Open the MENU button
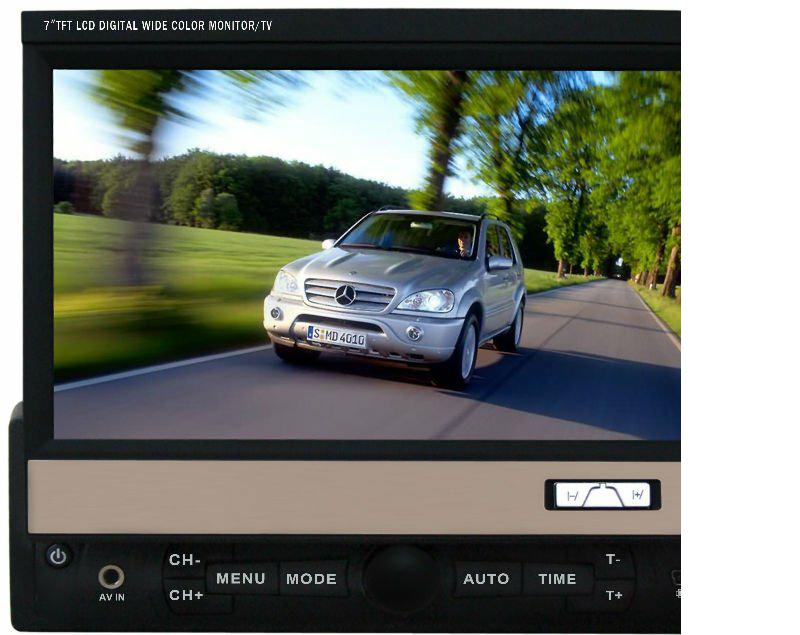Image resolution: width=800 pixels, height=635 pixels. coord(241,578)
